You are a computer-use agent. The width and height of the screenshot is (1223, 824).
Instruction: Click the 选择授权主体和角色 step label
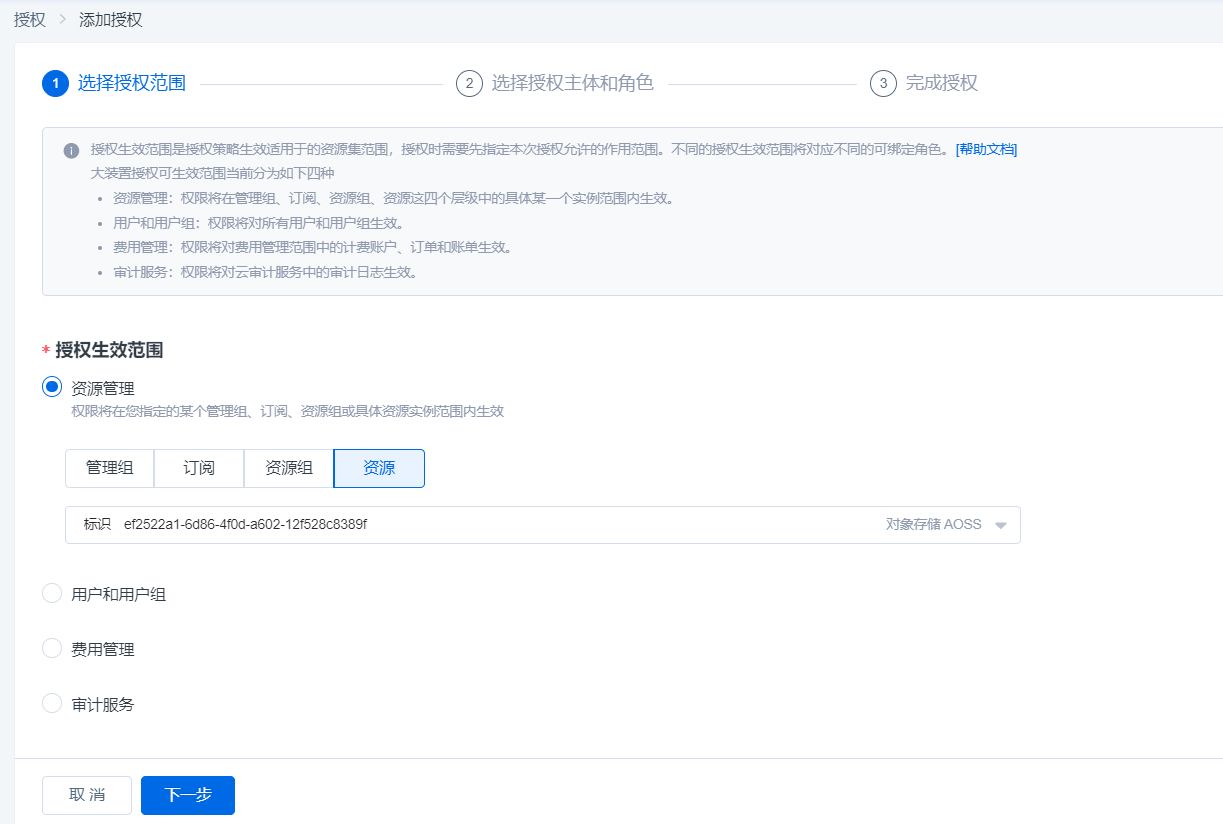coord(572,83)
